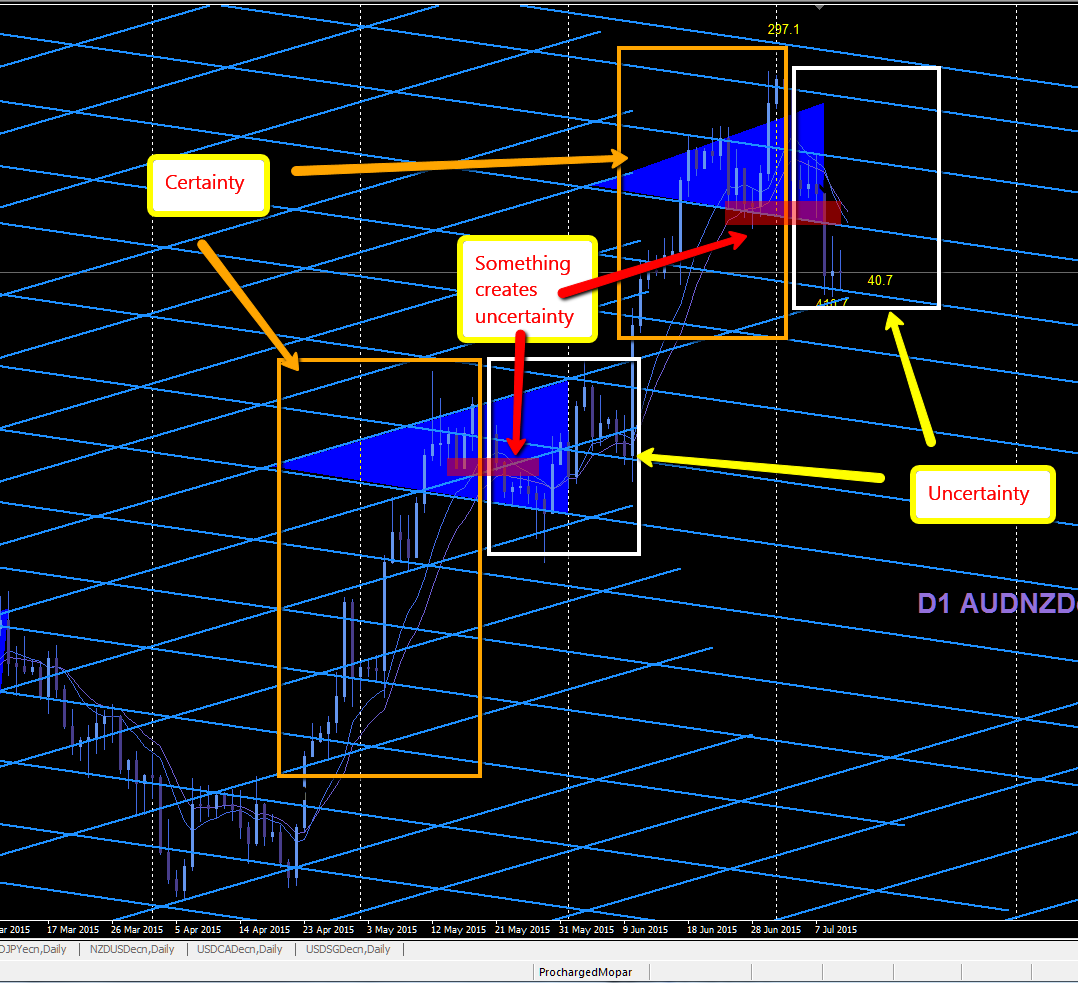Viewport: 1078px width, 983px height.
Task: Click the 14 Apr 2015 date label
Action: coord(265,929)
